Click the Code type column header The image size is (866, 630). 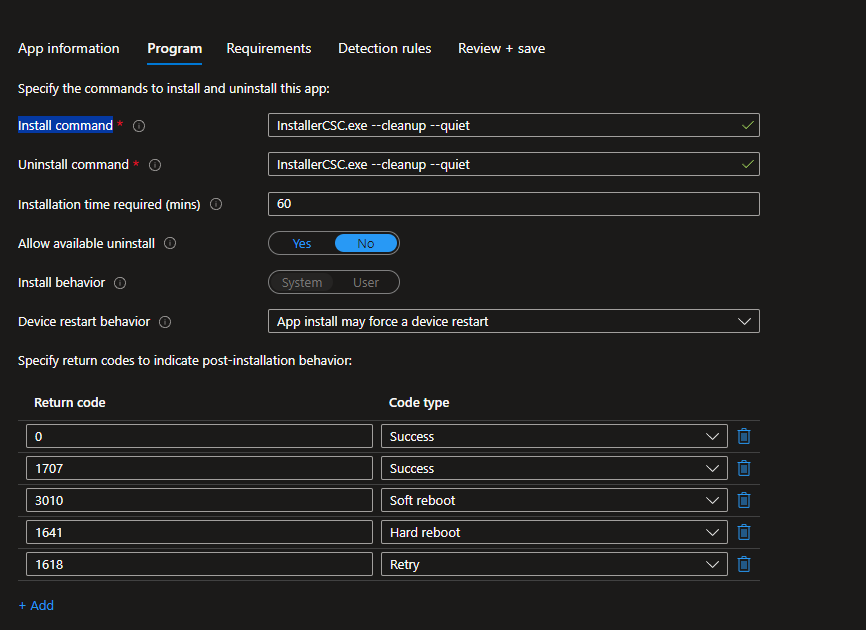(x=419, y=403)
